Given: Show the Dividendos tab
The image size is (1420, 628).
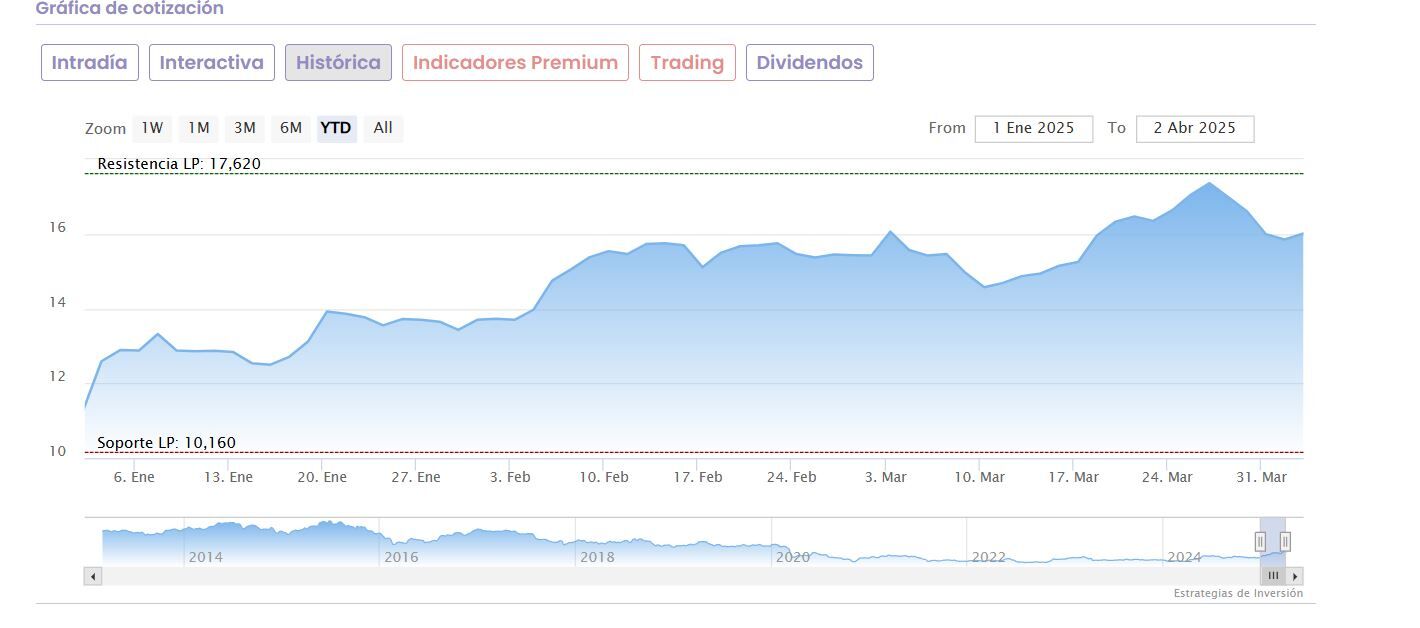Looking at the screenshot, I should (809, 63).
